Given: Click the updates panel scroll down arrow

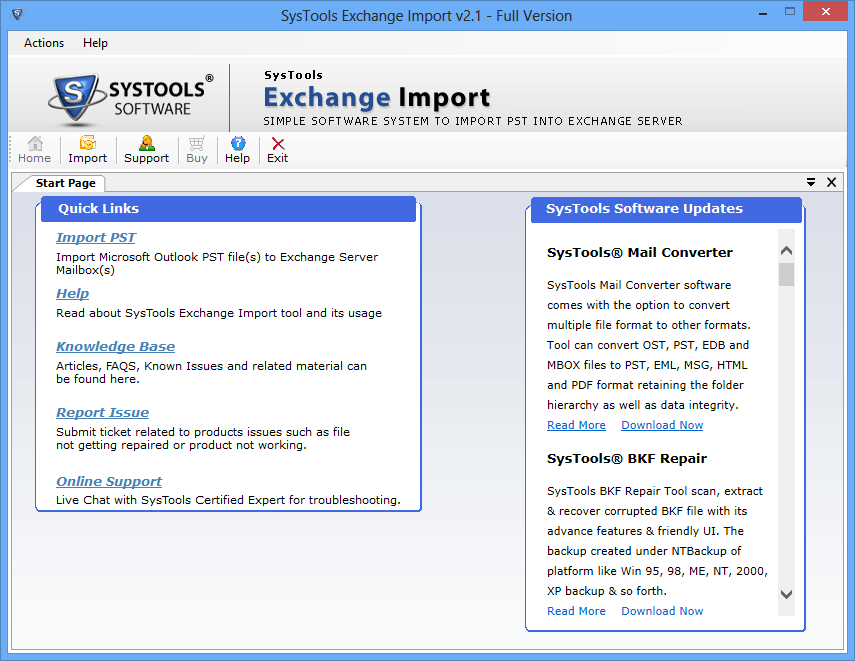Looking at the screenshot, I should [x=786, y=594].
